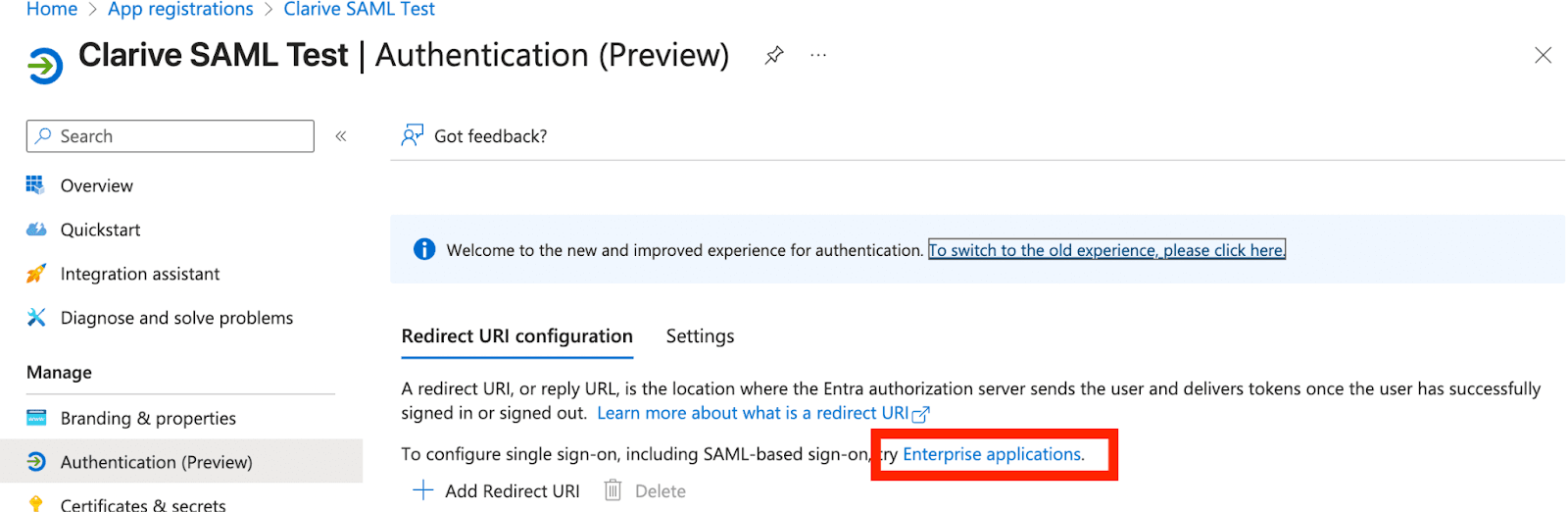Click the Clarive SAML Test app logo icon
Image resolution: width=1568 pixels, height=512 pixels.
[x=45, y=66]
